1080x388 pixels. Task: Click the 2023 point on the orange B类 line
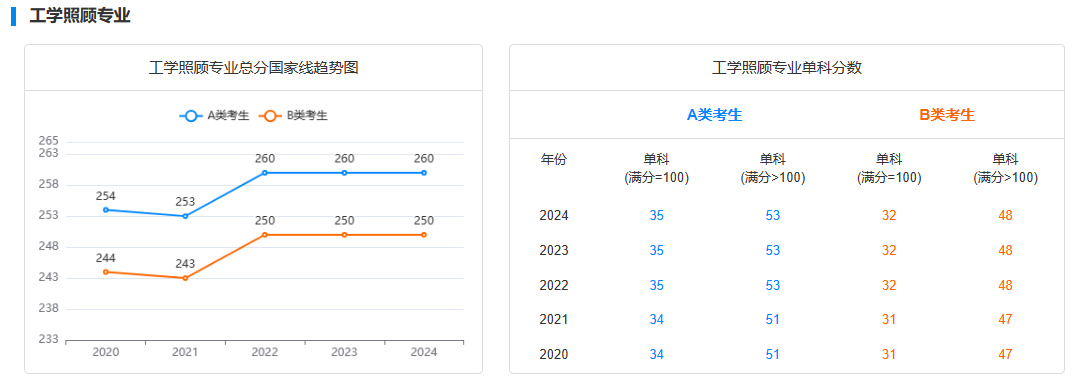344,234
